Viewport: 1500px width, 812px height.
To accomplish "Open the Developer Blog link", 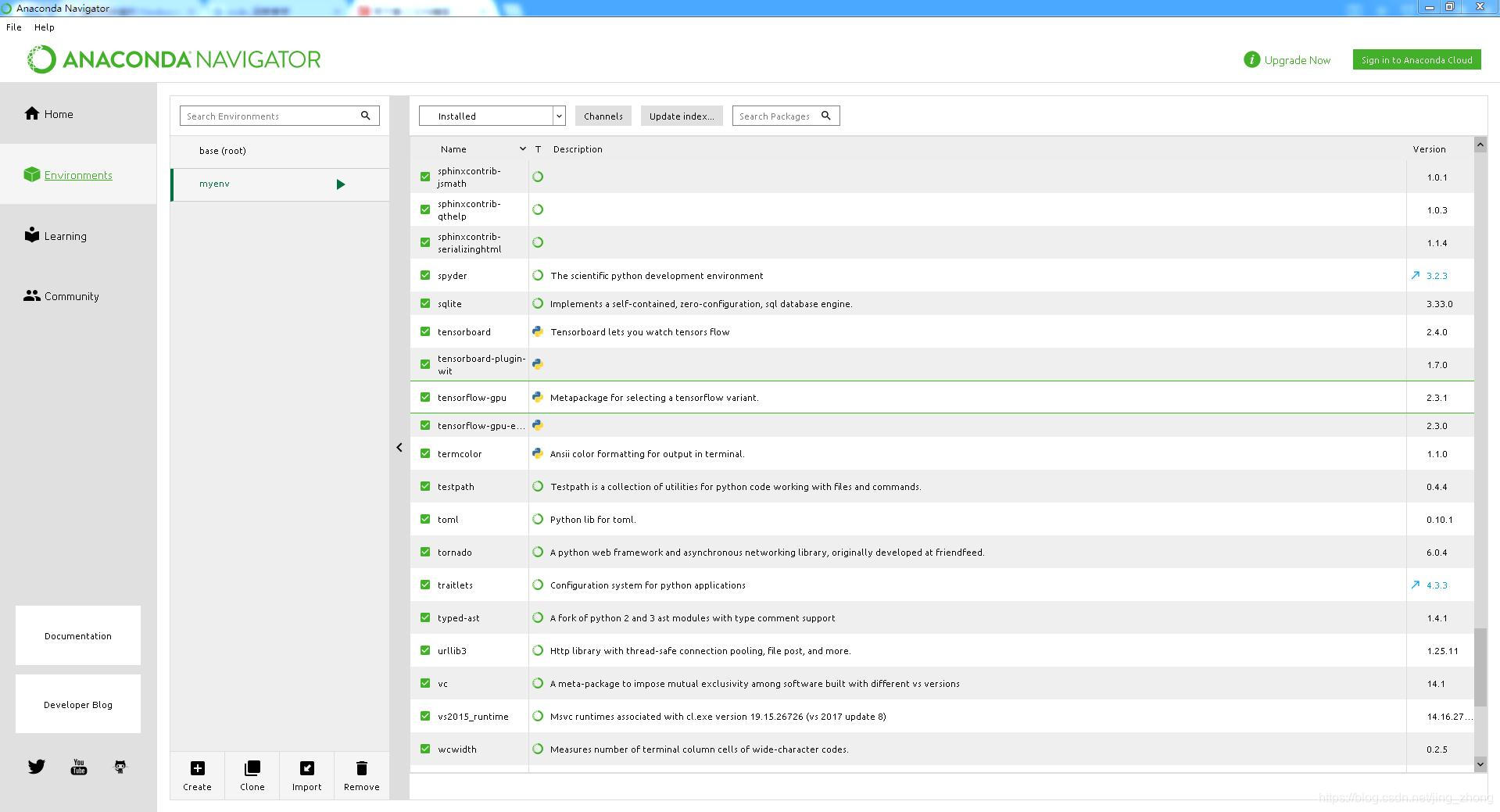I will (x=78, y=704).
